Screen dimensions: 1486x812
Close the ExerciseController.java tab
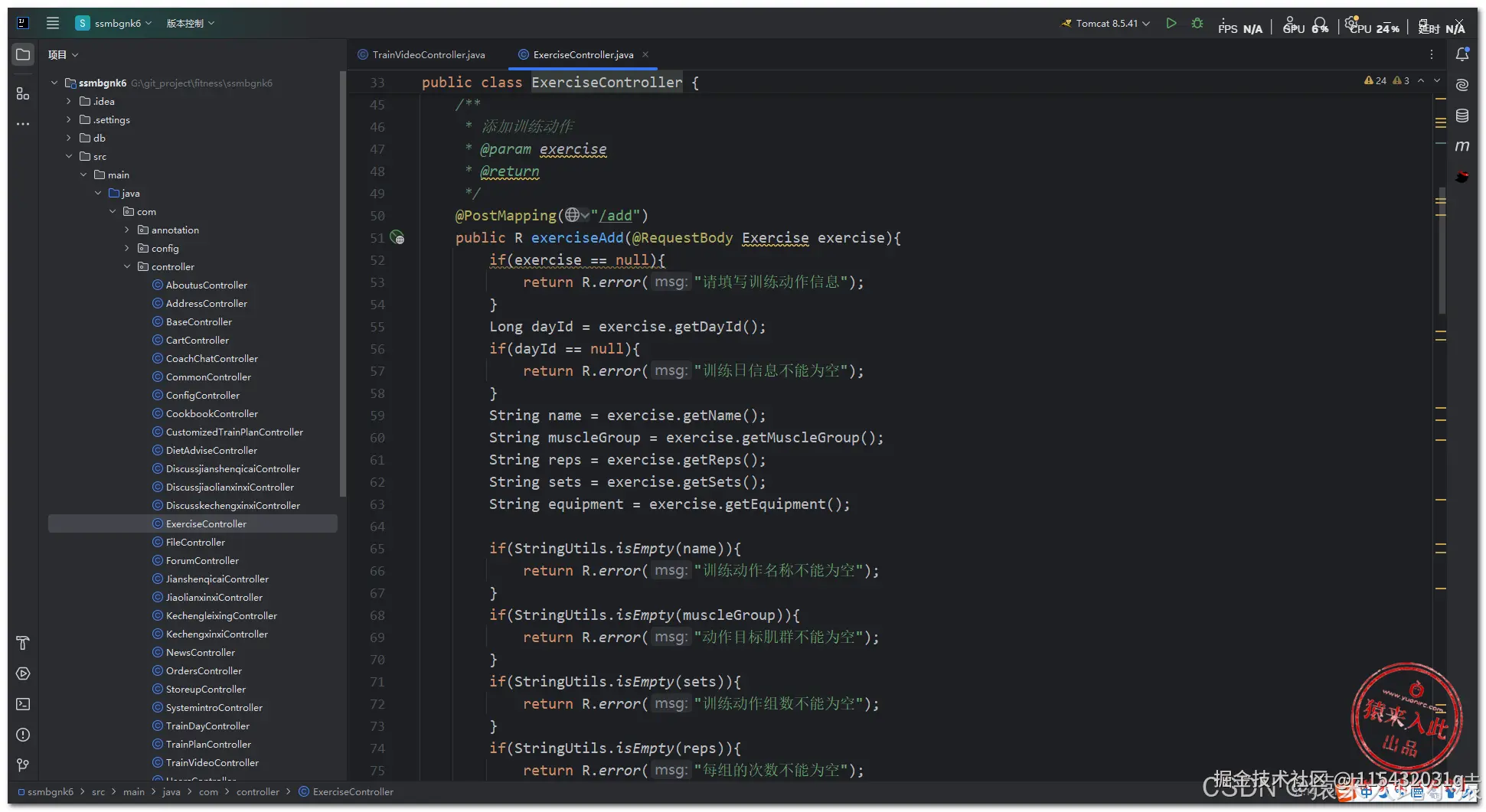645,54
